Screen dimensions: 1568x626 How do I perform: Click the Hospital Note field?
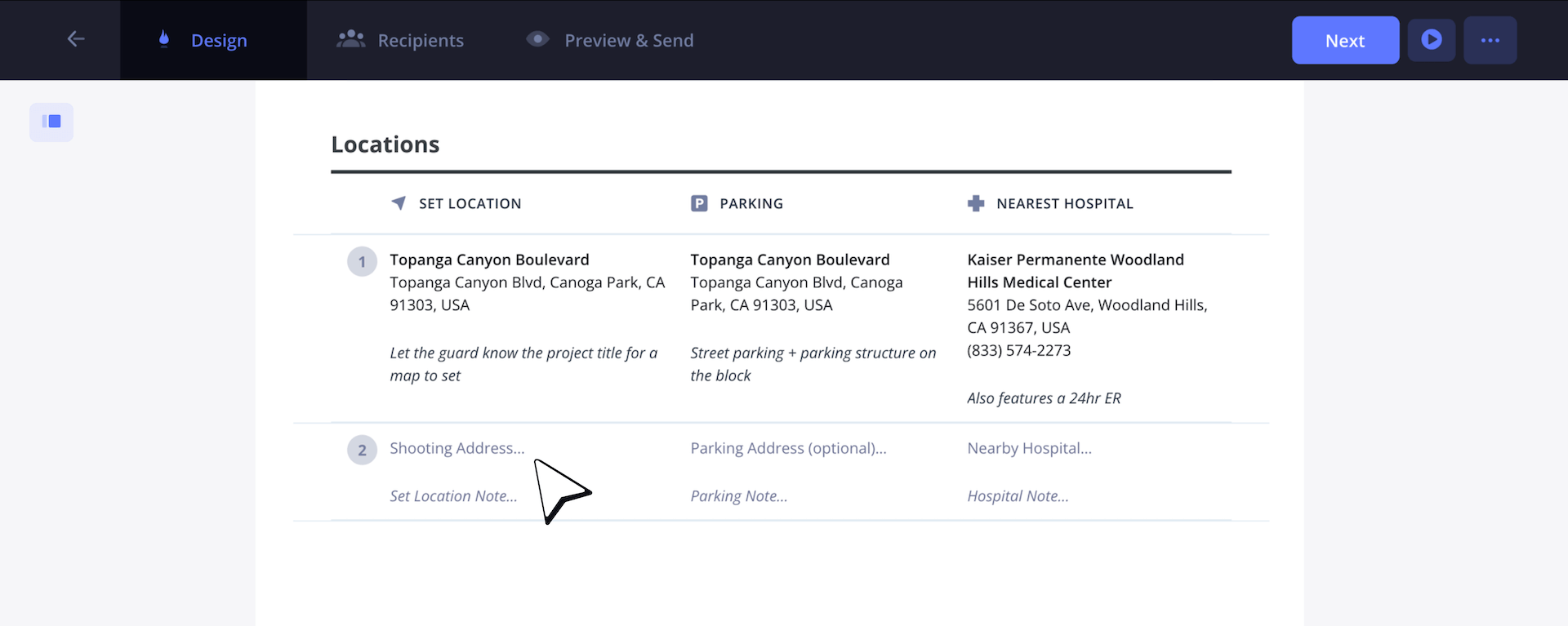1018,496
